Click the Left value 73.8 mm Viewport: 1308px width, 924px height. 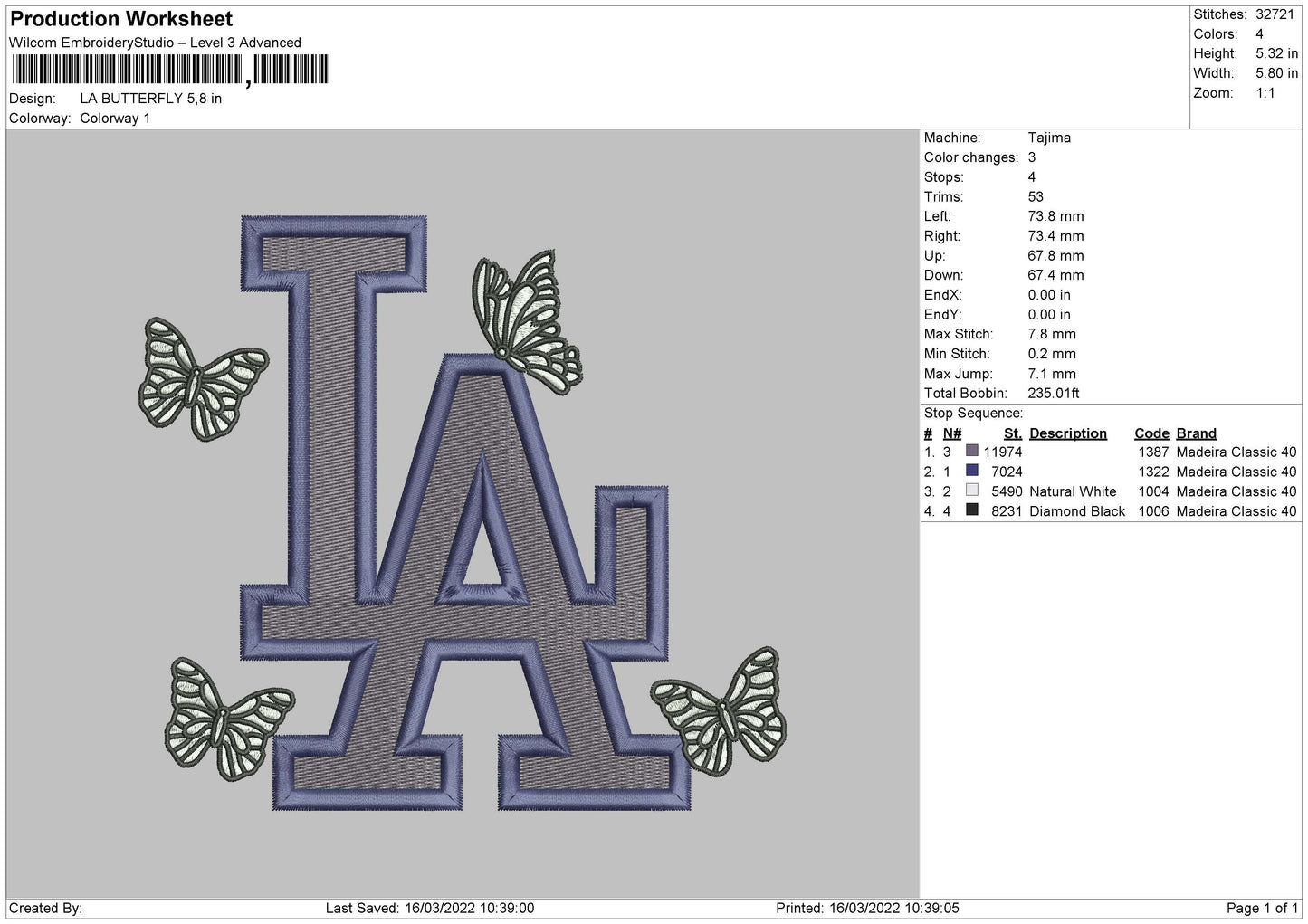pyautogui.click(x=1055, y=216)
